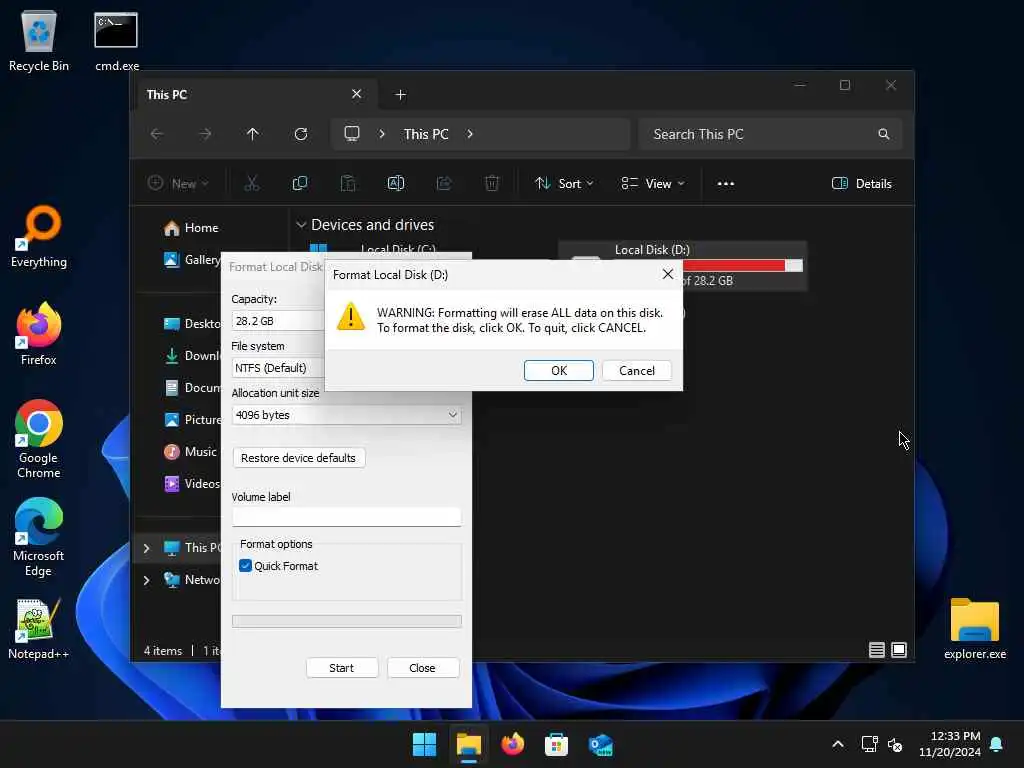Click the Rename icon in toolbar
Image resolution: width=1024 pixels, height=768 pixels.
click(x=396, y=184)
